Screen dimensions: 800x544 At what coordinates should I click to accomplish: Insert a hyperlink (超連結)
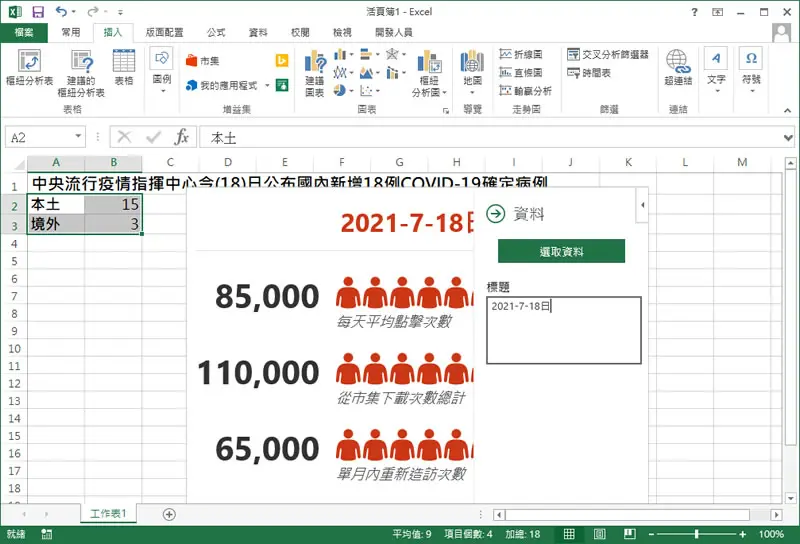click(678, 67)
